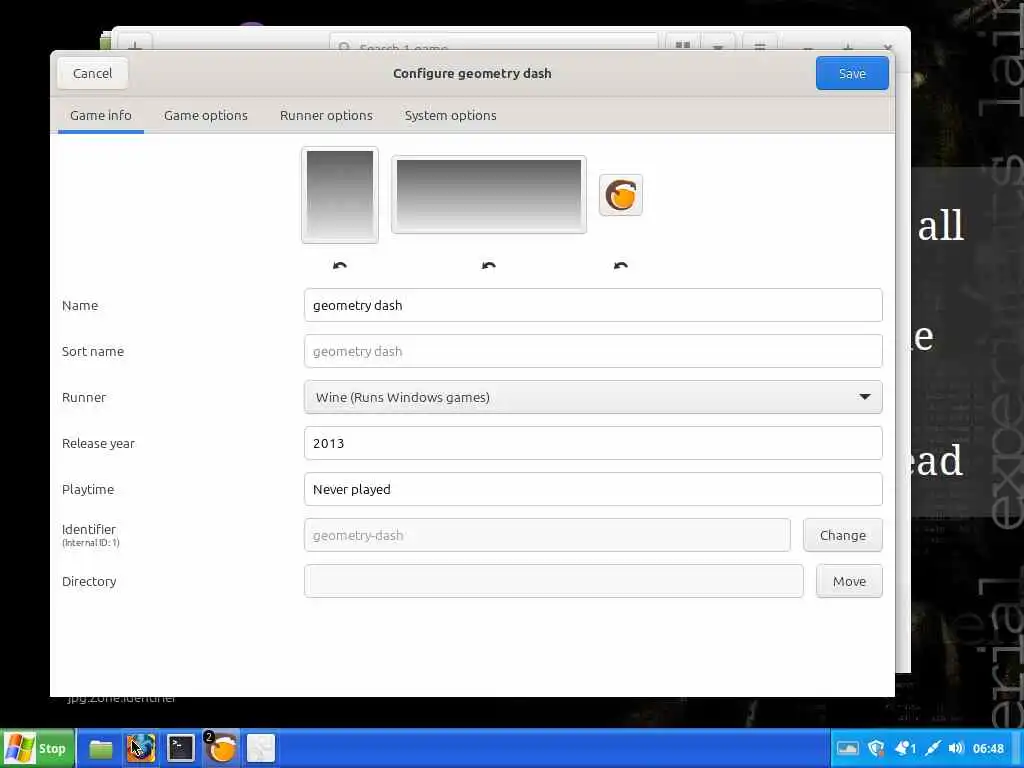Save the game configuration
1024x768 pixels.
[852, 73]
